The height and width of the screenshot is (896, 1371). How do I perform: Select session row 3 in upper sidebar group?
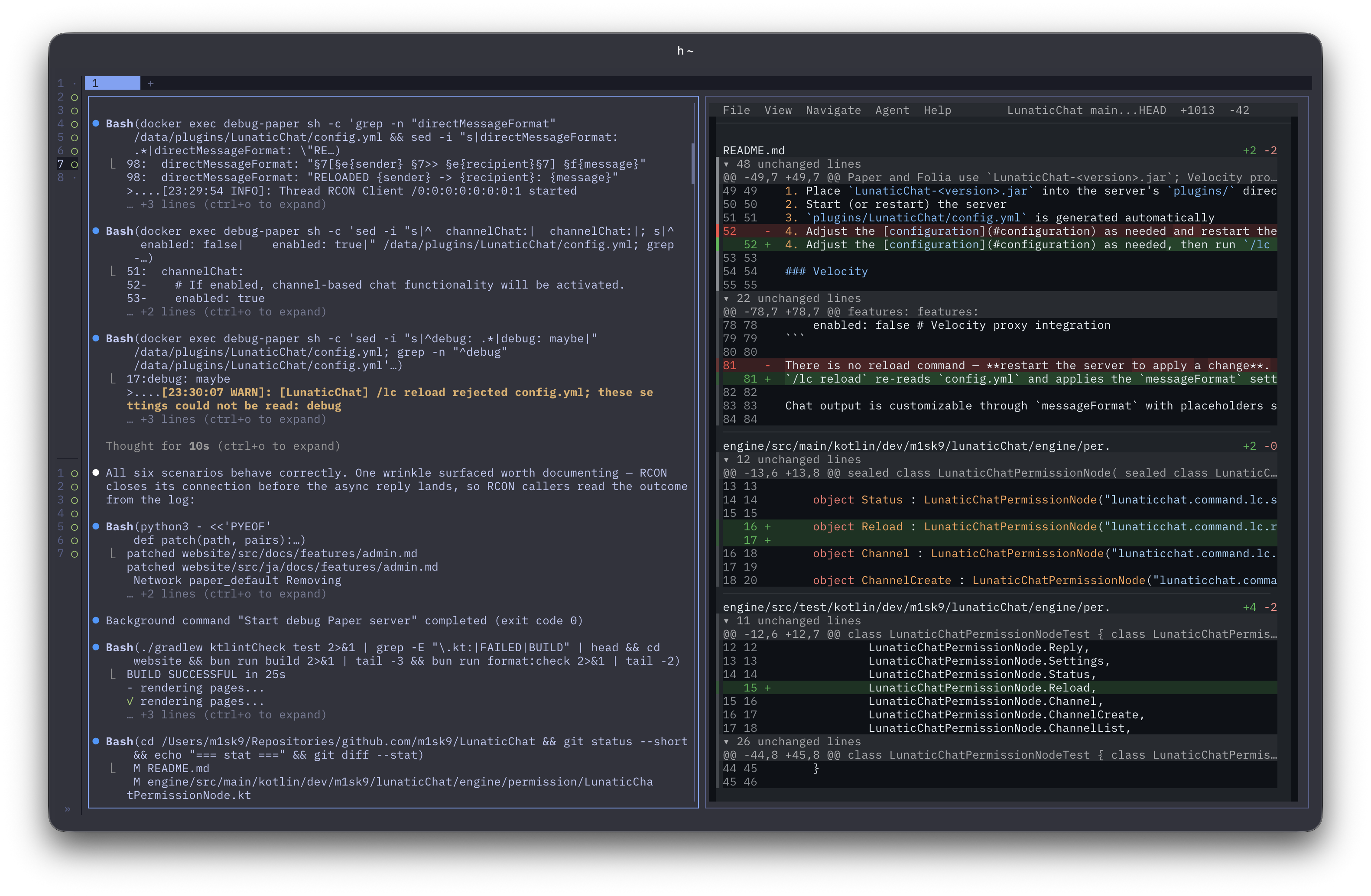pyautogui.click(x=68, y=110)
